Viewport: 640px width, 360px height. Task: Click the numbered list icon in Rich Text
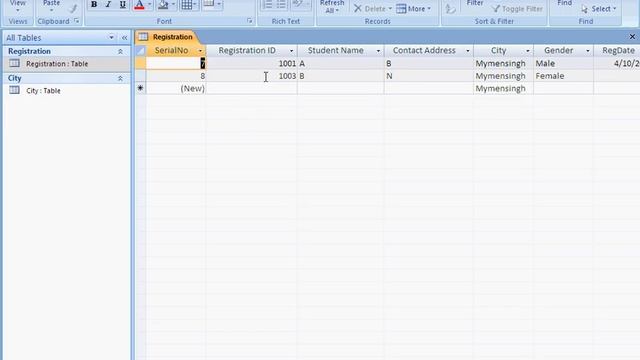click(x=267, y=4)
